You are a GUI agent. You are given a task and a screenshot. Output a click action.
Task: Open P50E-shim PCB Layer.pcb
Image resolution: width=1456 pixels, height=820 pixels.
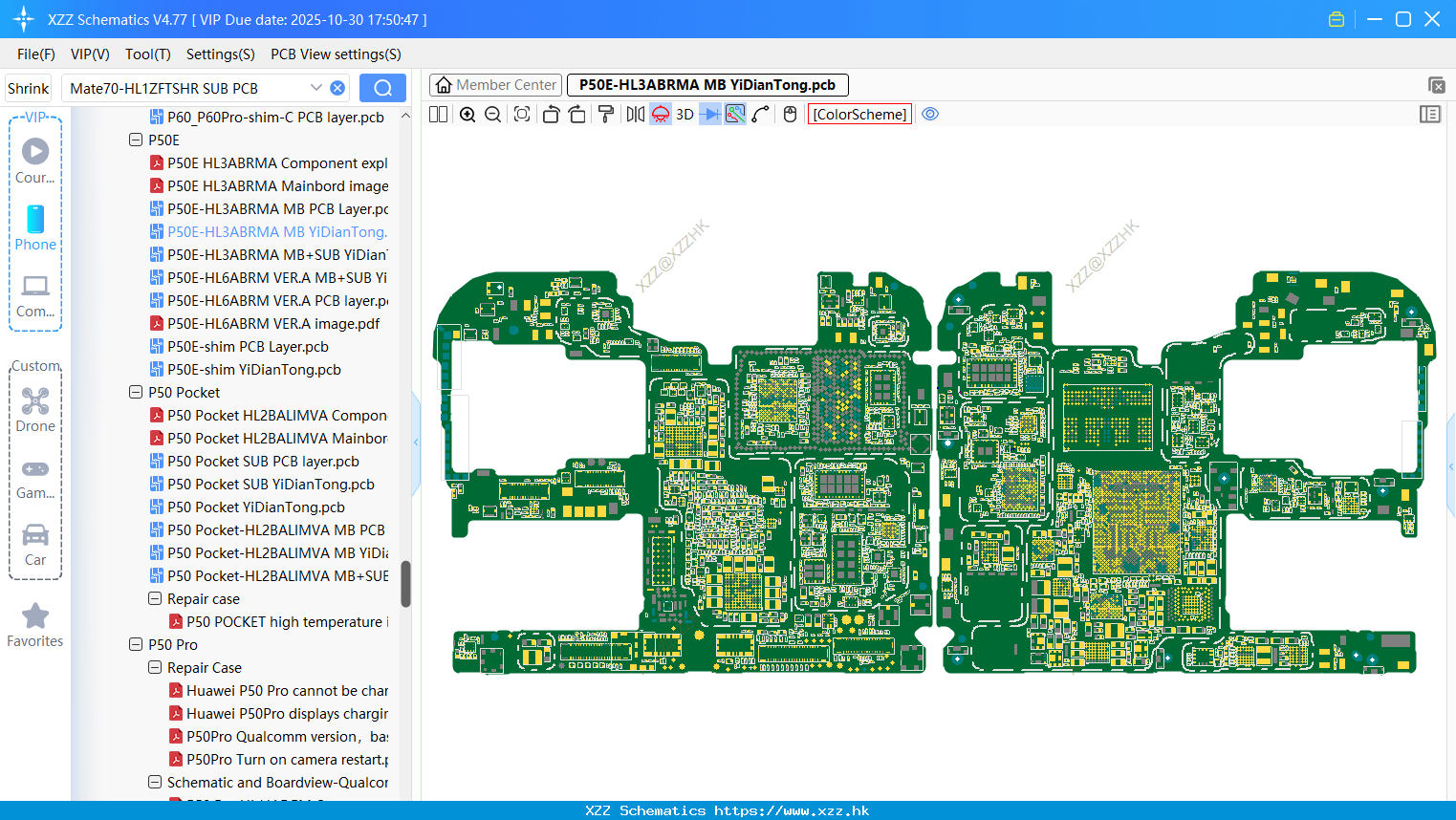[x=239, y=346]
